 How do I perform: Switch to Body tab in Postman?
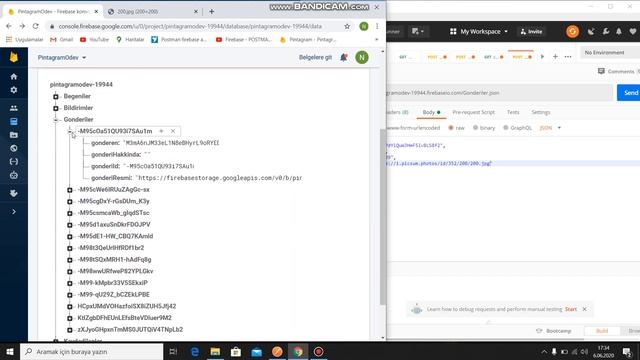431,112
